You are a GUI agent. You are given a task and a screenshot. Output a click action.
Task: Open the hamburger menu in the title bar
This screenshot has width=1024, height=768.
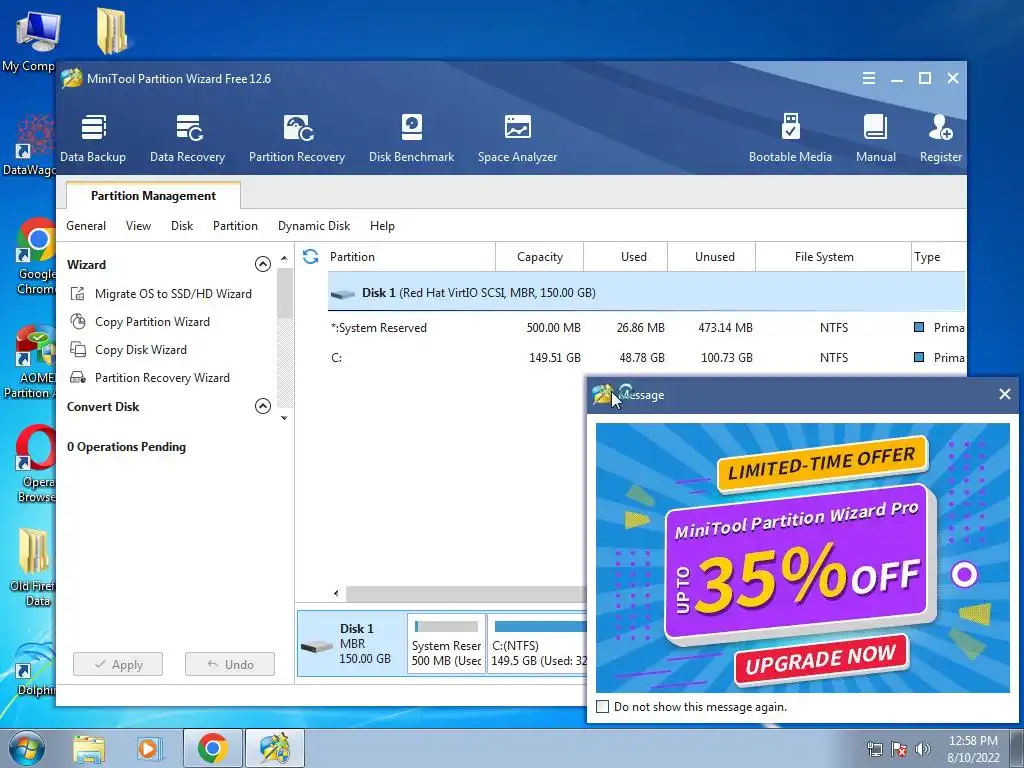tap(869, 78)
